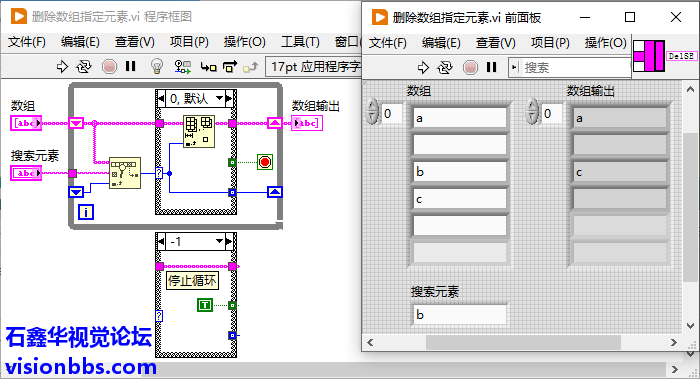Image resolution: width=700 pixels, height=379 pixels.
Task: Toggle the True boolean constant
Action: pyautogui.click(x=205, y=305)
